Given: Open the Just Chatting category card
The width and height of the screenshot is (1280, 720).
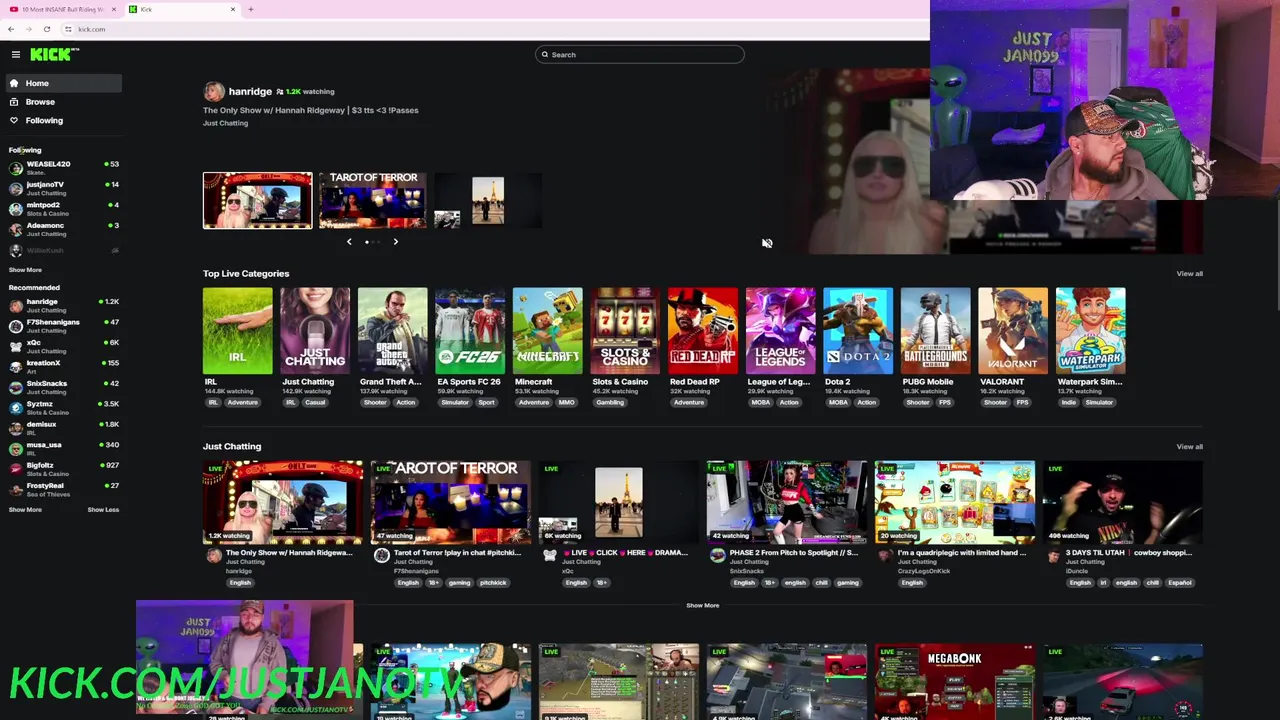Looking at the screenshot, I should 315,331.
